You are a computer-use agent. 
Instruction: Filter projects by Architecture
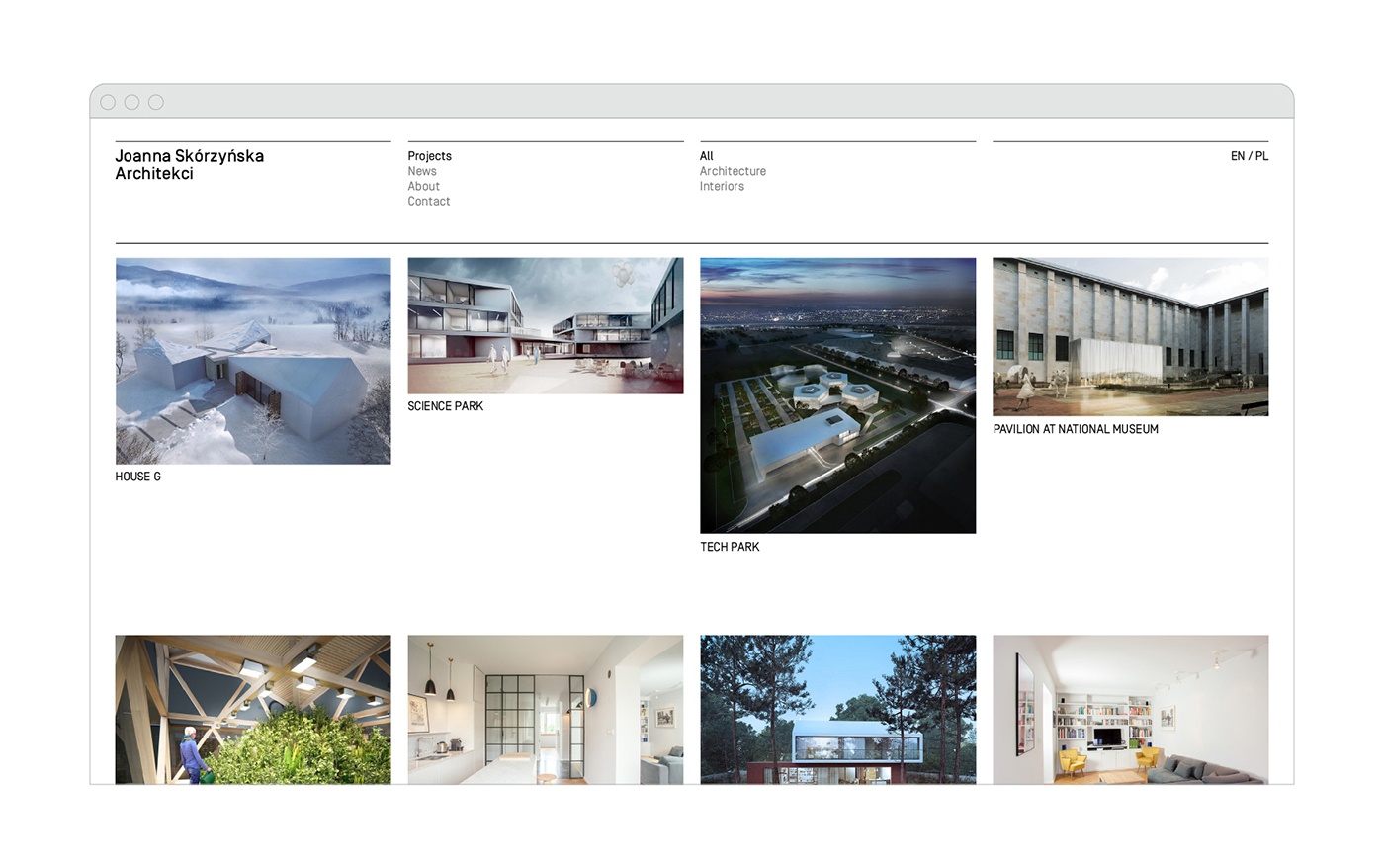click(x=733, y=171)
